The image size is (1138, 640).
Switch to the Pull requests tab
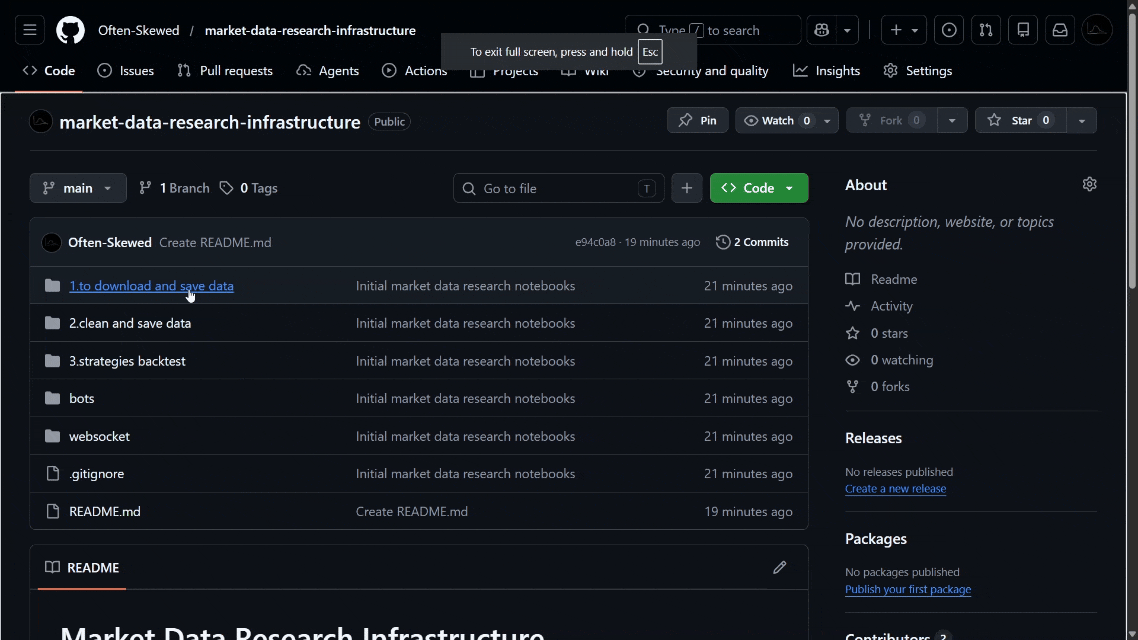[225, 70]
